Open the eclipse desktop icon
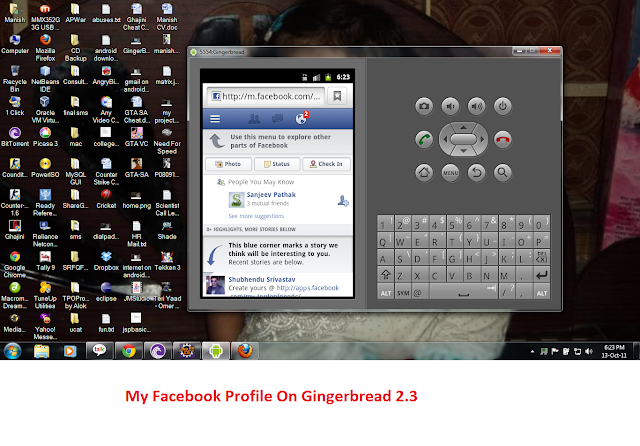640x446 pixels. point(106,292)
